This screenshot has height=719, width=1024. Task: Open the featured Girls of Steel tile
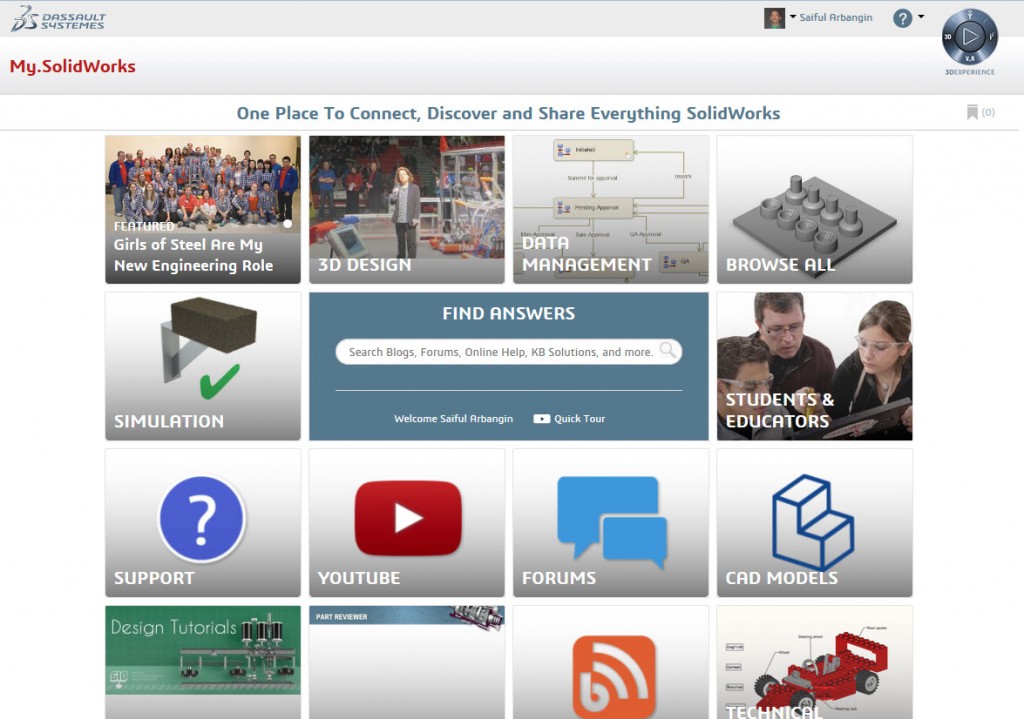[203, 210]
